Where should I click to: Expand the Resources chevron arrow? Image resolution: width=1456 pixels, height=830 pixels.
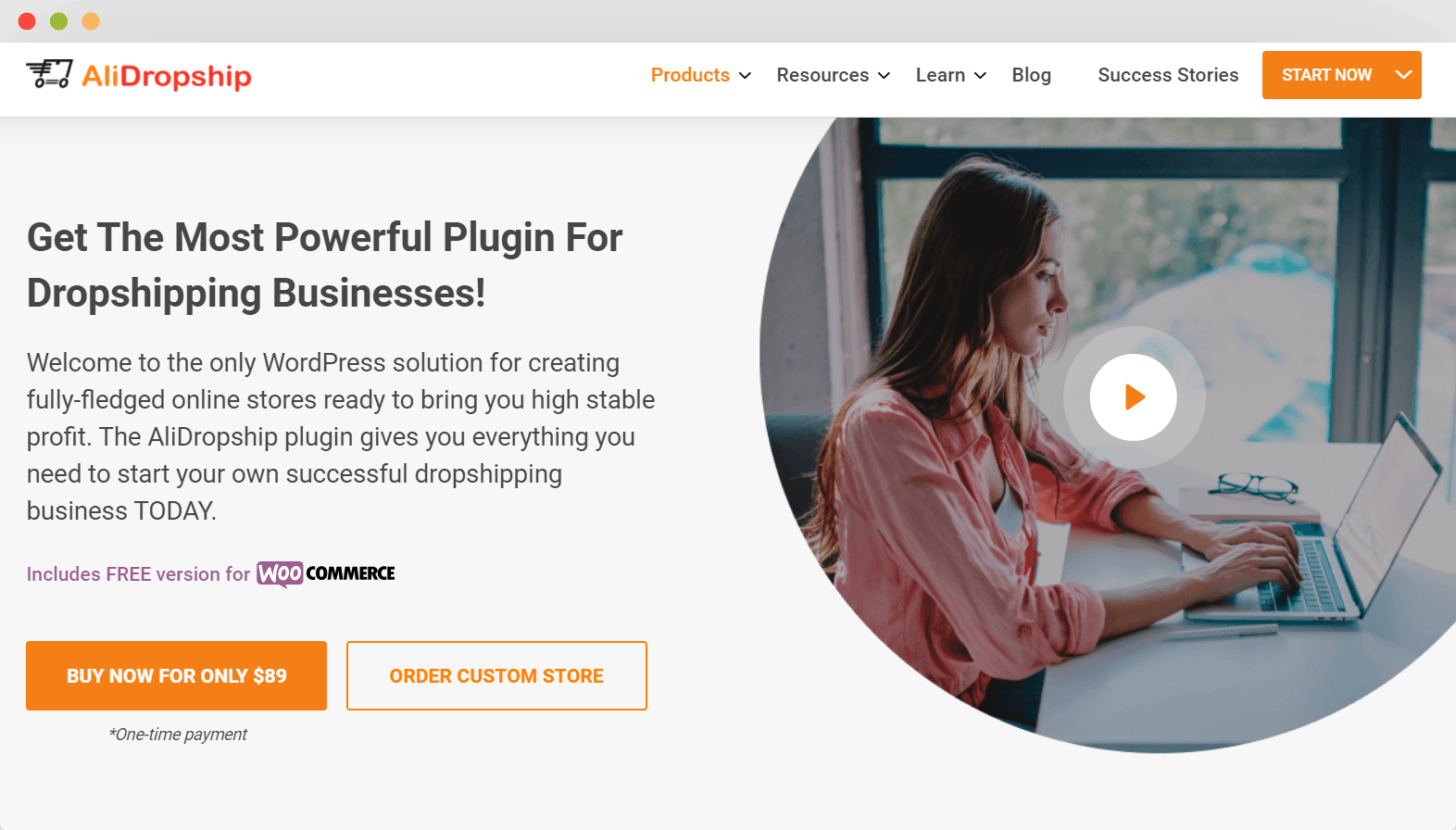pyautogui.click(x=884, y=76)
